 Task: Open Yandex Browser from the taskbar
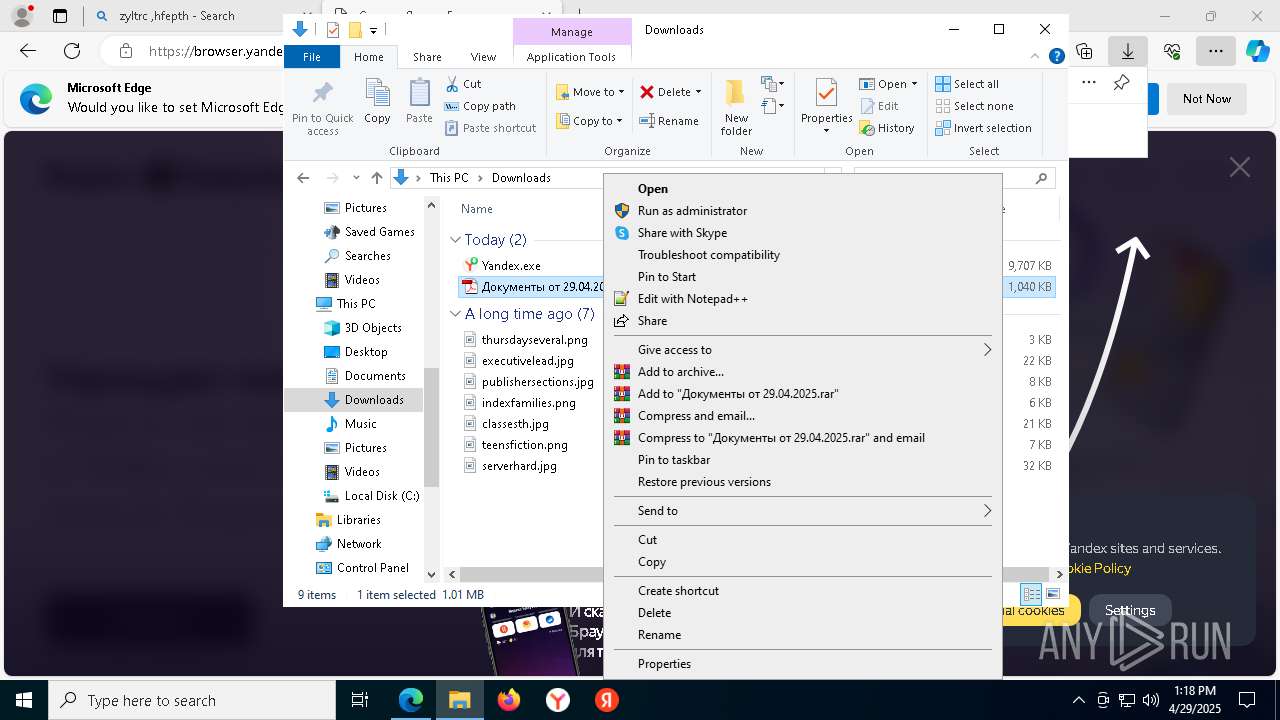(558, 700)
